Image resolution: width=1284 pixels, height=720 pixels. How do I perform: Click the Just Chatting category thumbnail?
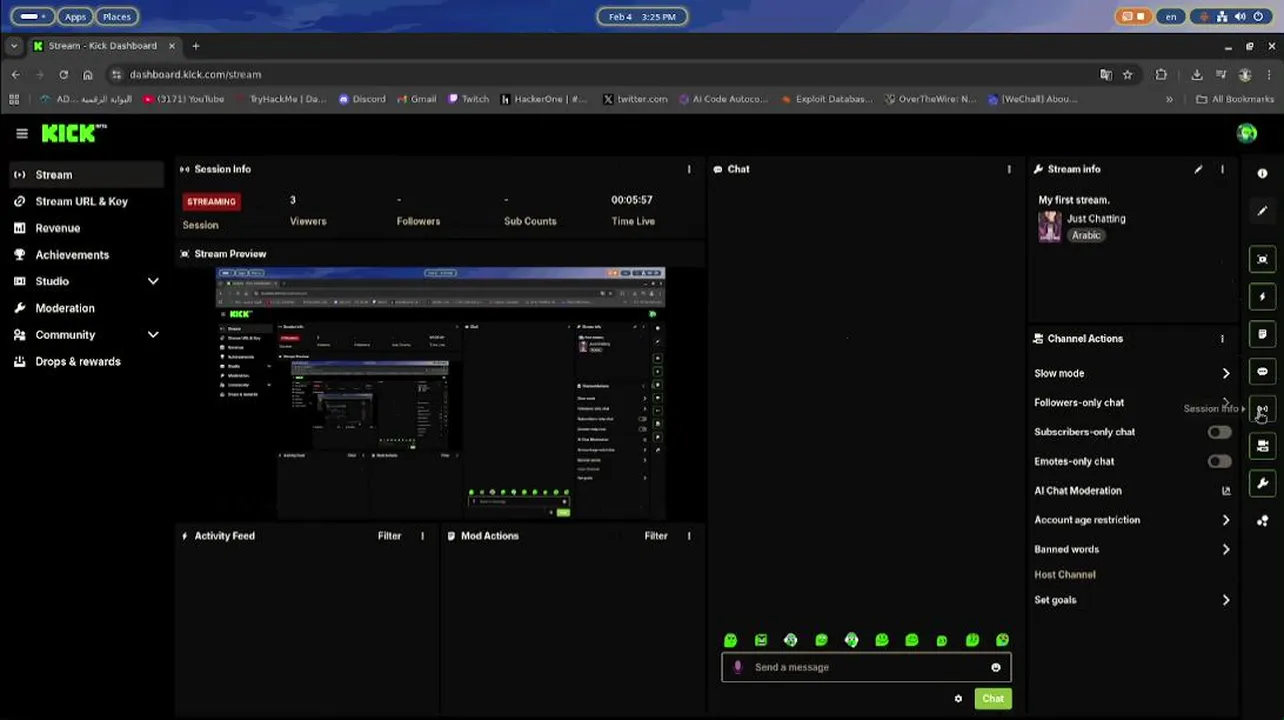point(1049,227)
